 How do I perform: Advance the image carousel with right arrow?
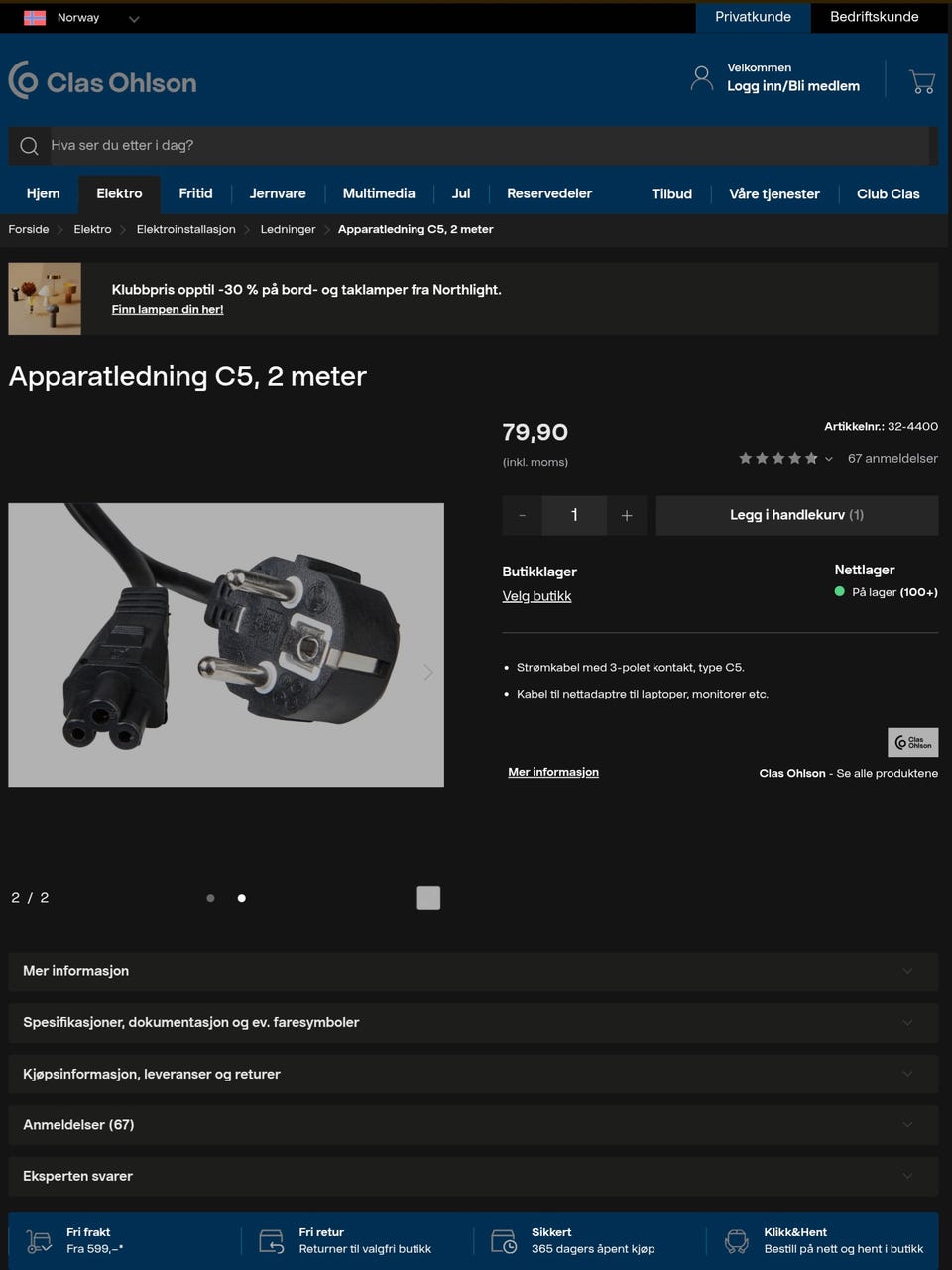428,672
